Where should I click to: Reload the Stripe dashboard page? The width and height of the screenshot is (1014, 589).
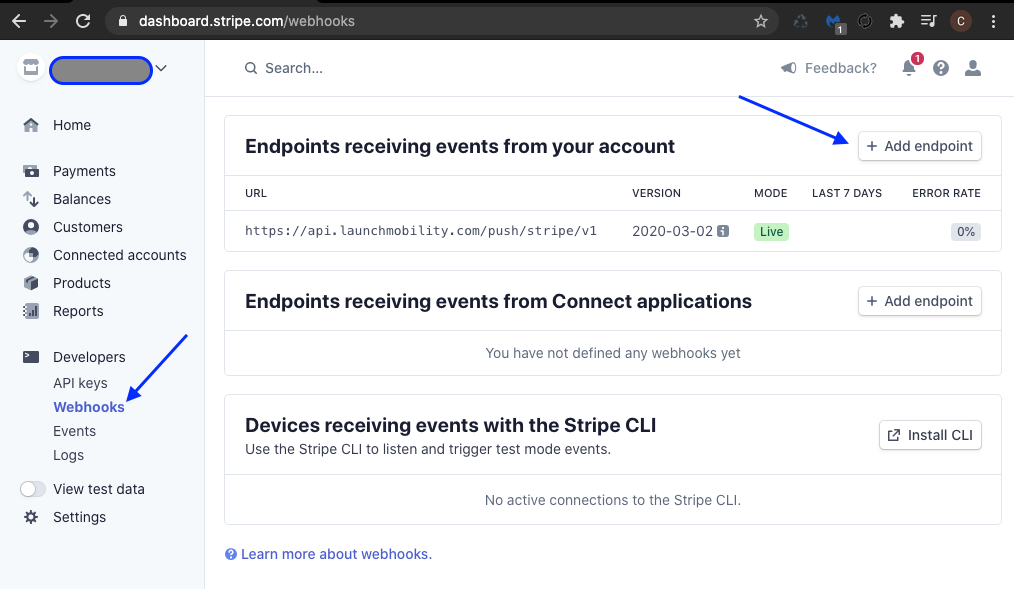[83, 21]
